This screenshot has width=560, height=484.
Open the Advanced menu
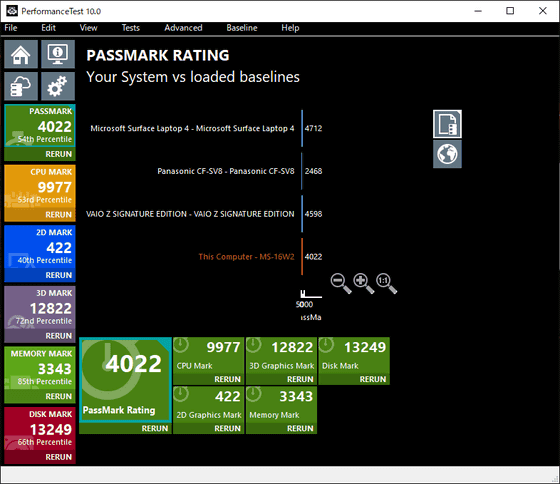click(183, 28)
